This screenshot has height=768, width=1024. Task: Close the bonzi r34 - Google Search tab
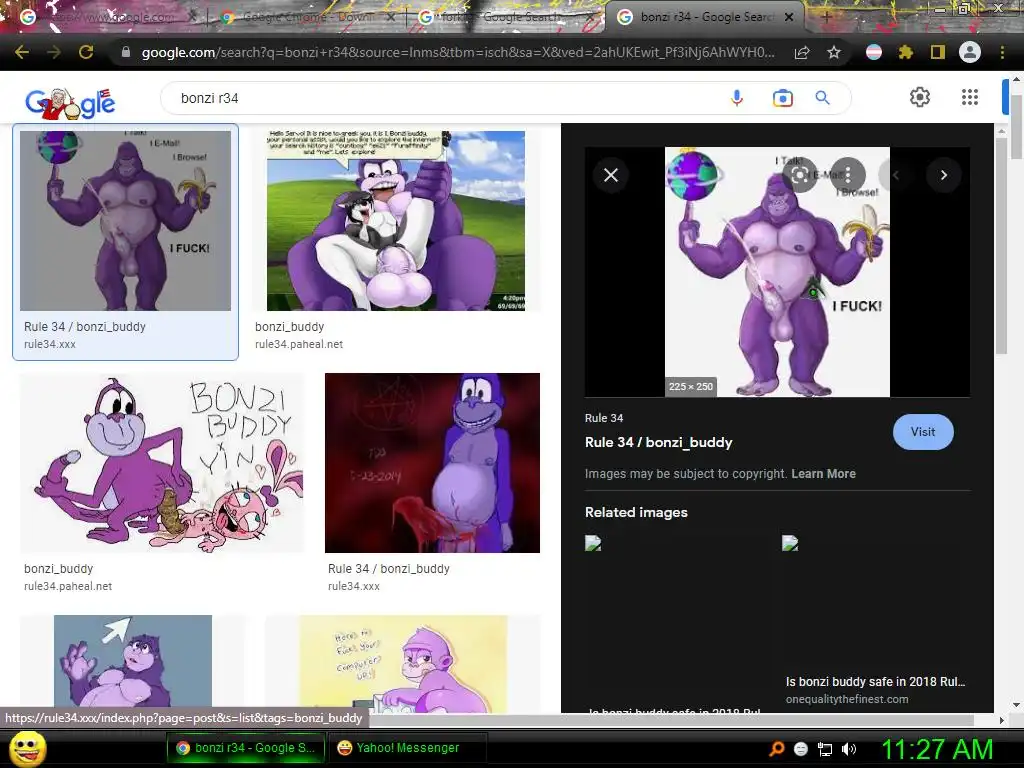[789, 17]
